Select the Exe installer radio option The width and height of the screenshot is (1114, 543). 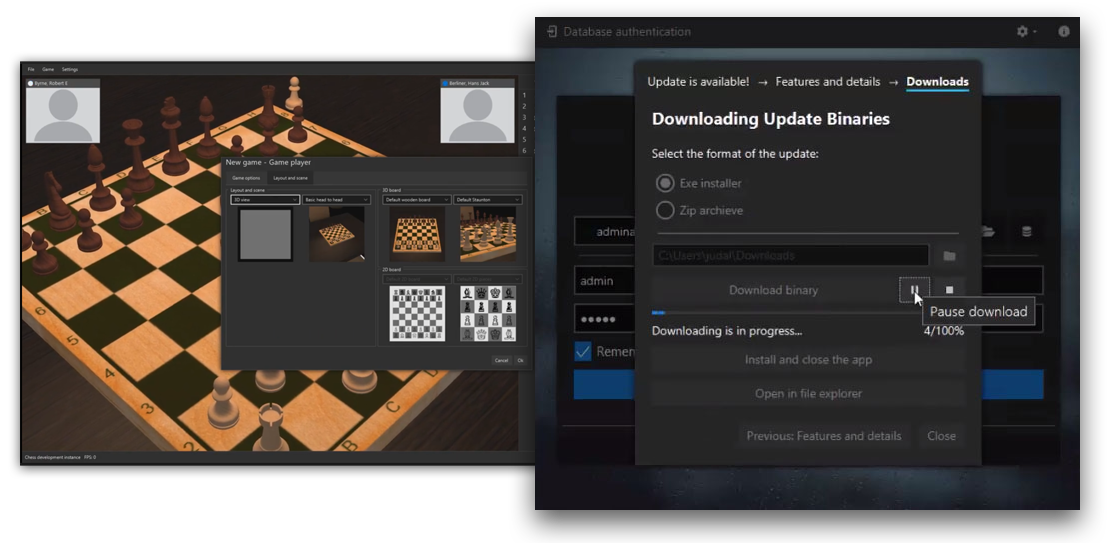pos(665,183)
